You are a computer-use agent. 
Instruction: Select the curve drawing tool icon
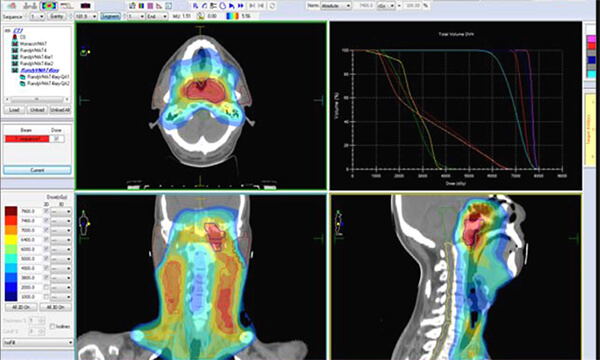coord(205,5)
